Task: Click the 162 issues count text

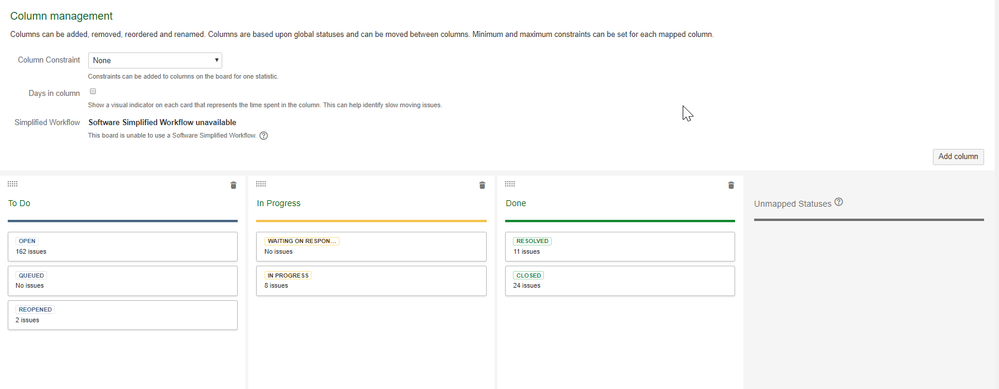Action: [x=31, y=251]
